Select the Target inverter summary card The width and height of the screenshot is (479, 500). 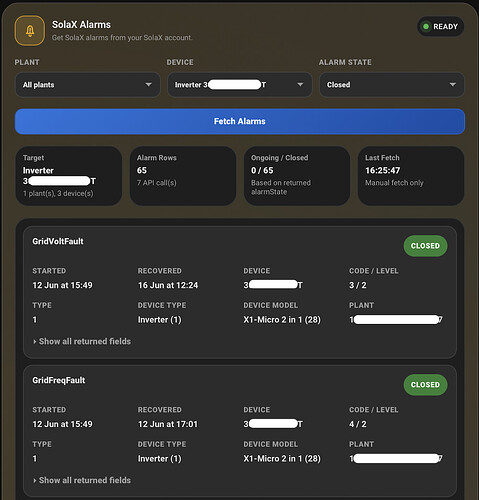click(69, 176)
